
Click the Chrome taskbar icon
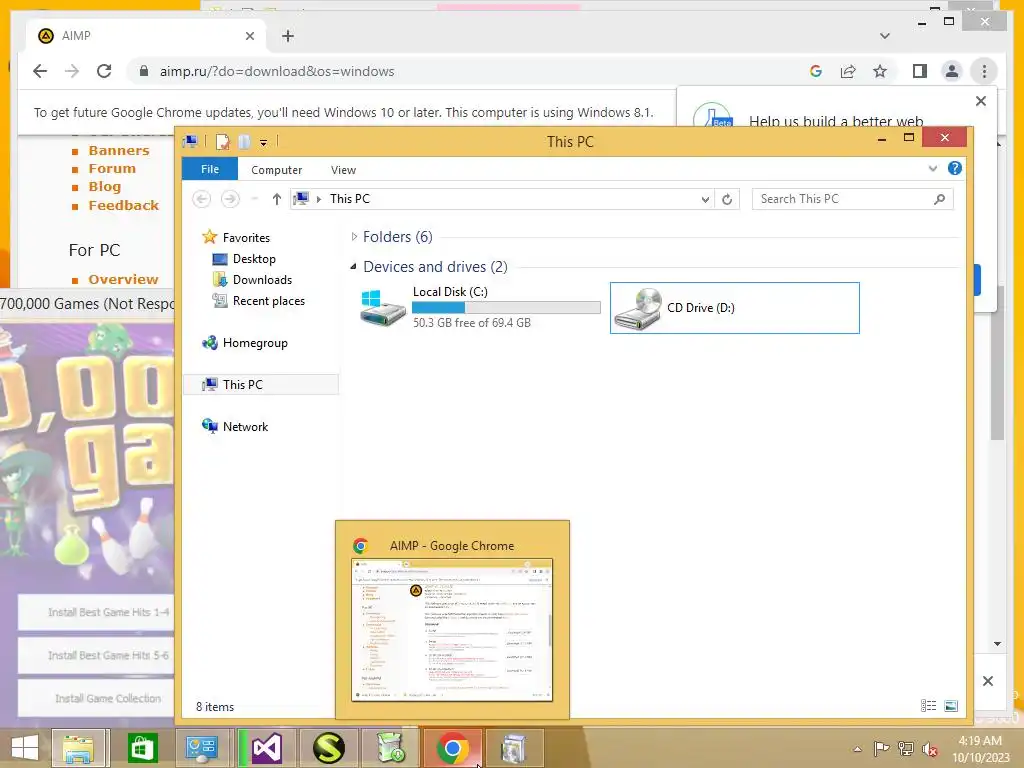[x=453, y=748]
